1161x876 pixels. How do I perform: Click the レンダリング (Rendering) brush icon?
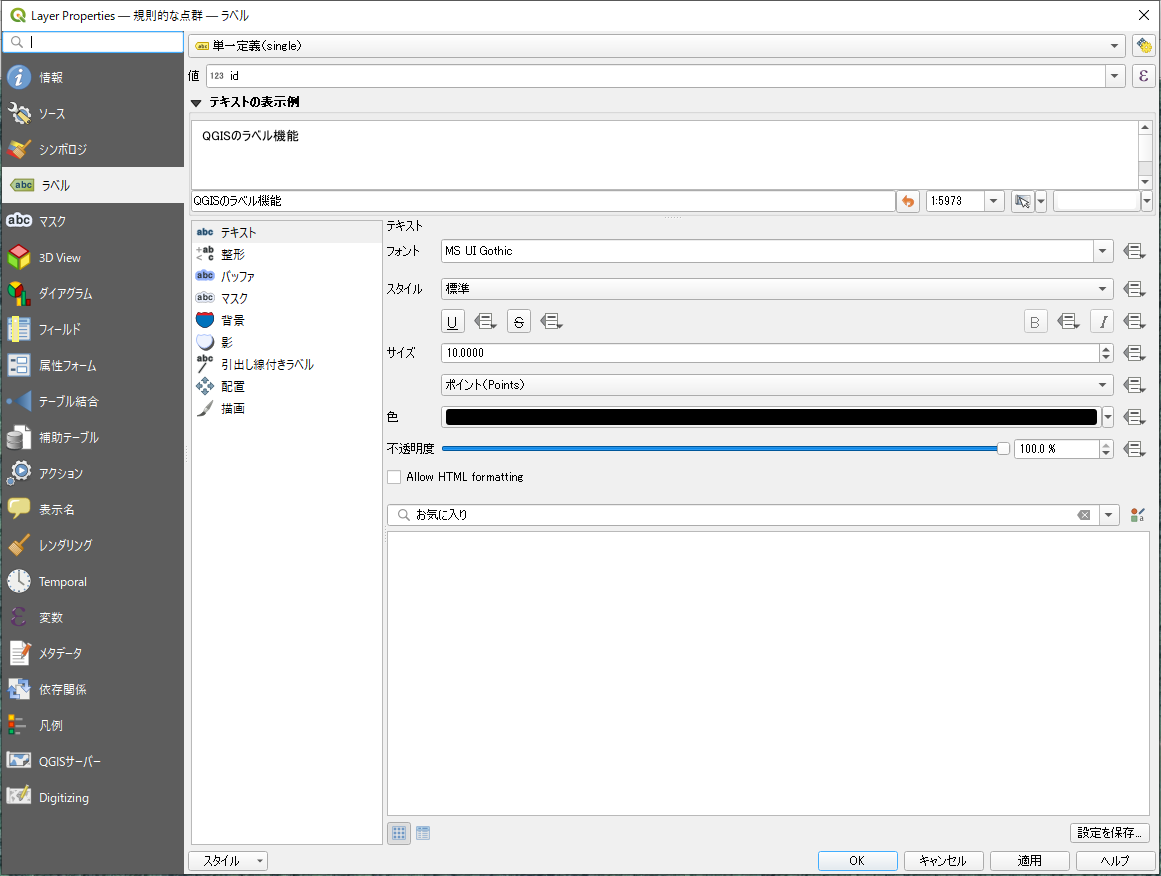pyautogui.click(x=19, y=545)
